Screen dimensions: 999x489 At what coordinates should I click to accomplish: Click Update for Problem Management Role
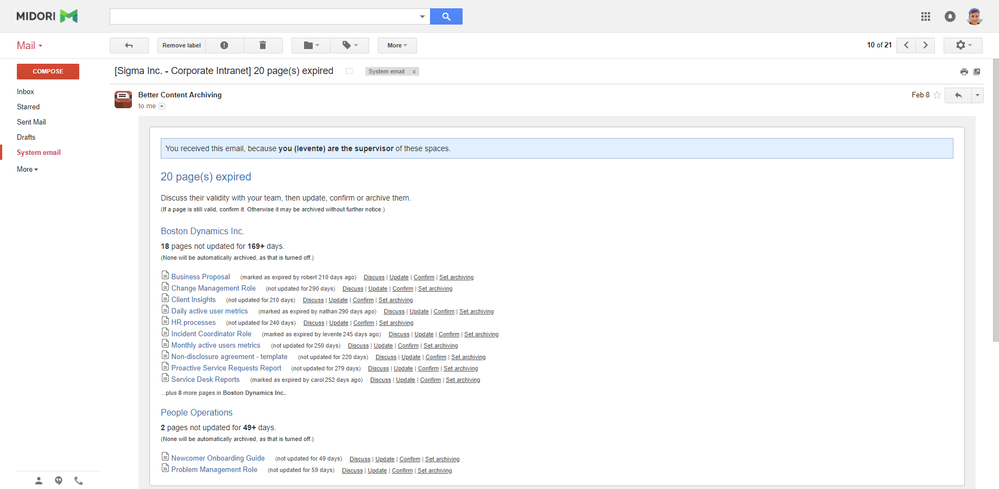tap(377, 471)
